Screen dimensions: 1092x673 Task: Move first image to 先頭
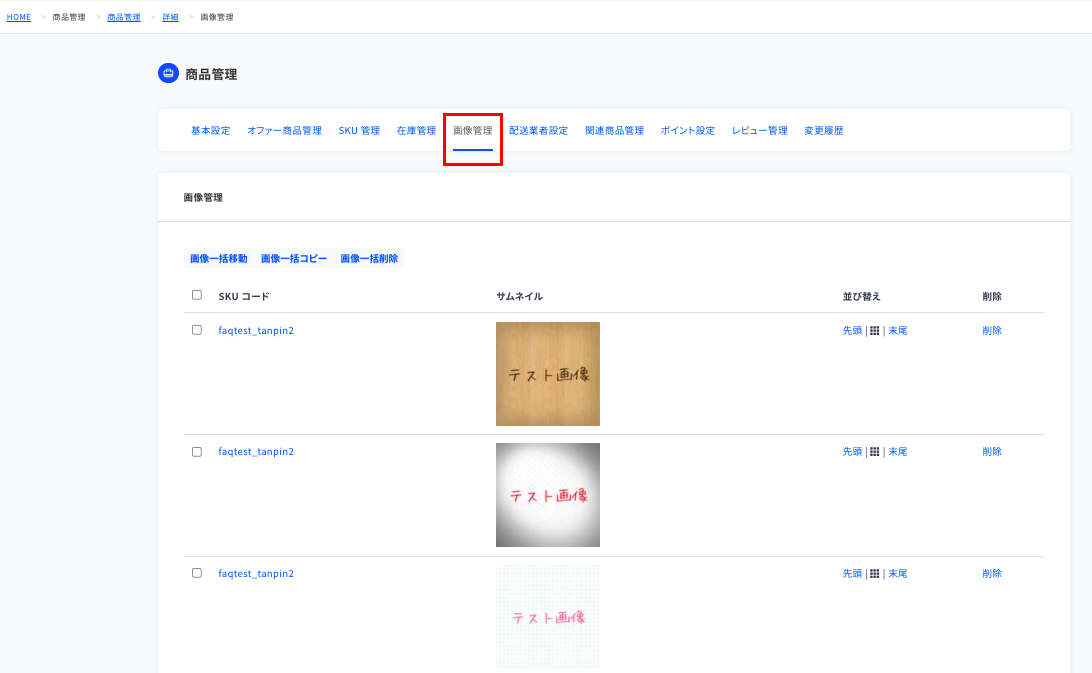point(852,331)
